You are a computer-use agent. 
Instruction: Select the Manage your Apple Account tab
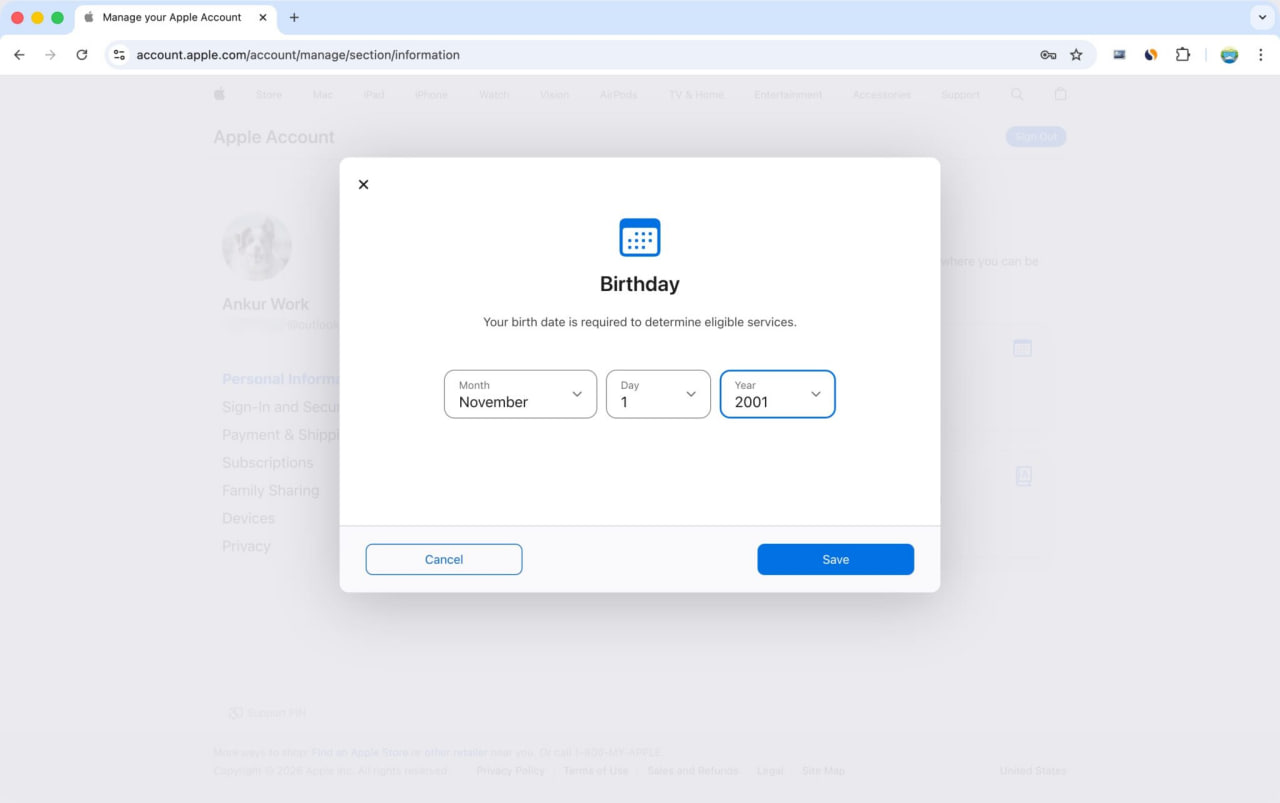pyautogui.click(x=171, y=17)
